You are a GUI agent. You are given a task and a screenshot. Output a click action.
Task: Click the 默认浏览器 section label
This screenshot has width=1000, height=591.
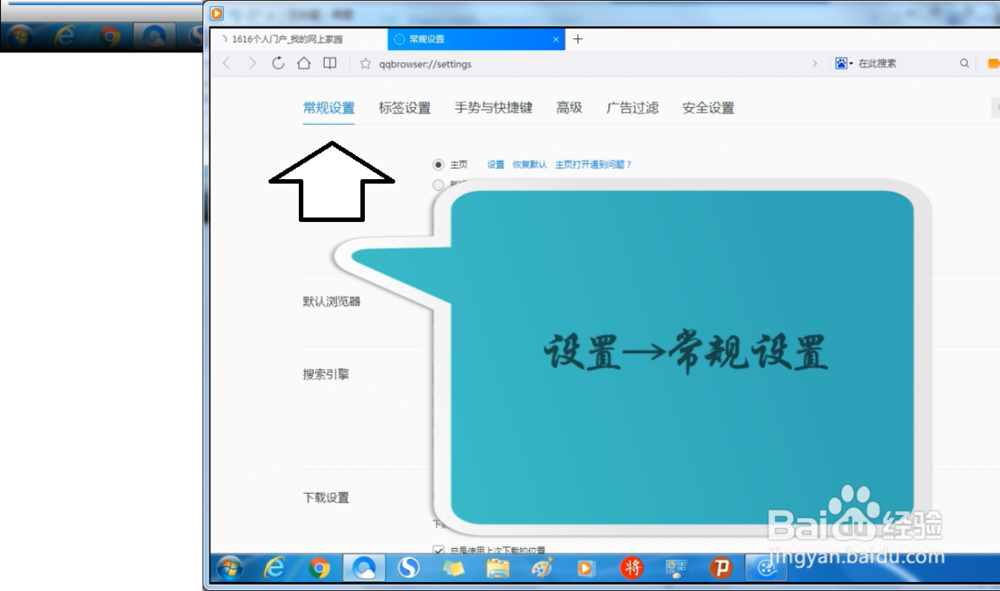pos(332,302)
